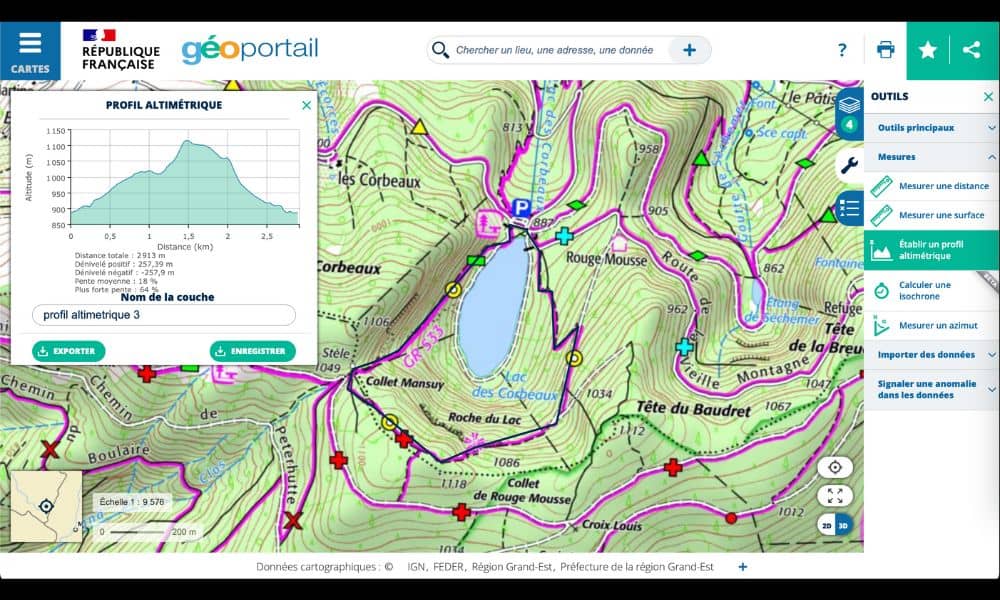Select Mesurer une distance tool
The width and height of the screenshot is (1000, 600).
pyautogui.click(x=943, y=186)
